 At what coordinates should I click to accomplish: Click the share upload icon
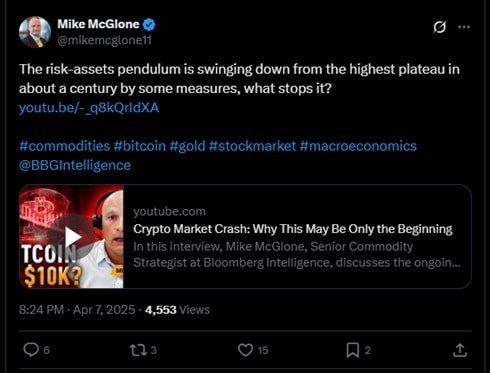tap(460, 350)
